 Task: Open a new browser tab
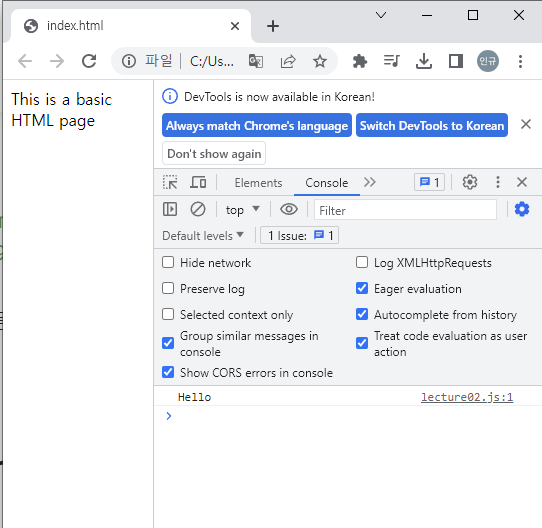[x=273, y=26]
